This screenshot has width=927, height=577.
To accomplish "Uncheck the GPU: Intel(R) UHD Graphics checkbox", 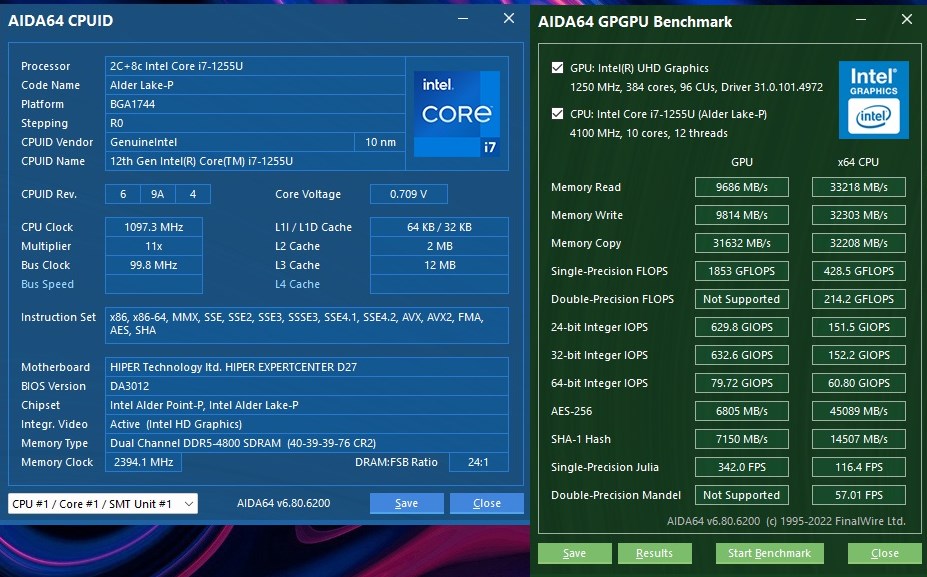I will (x=557, y=67).
